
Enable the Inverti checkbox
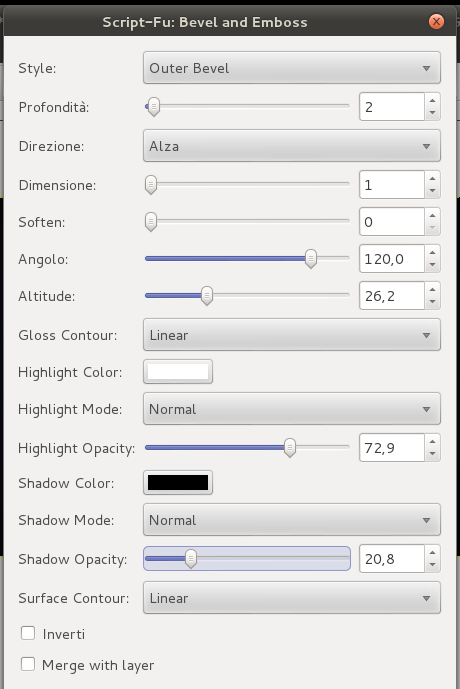coord(28,633)
